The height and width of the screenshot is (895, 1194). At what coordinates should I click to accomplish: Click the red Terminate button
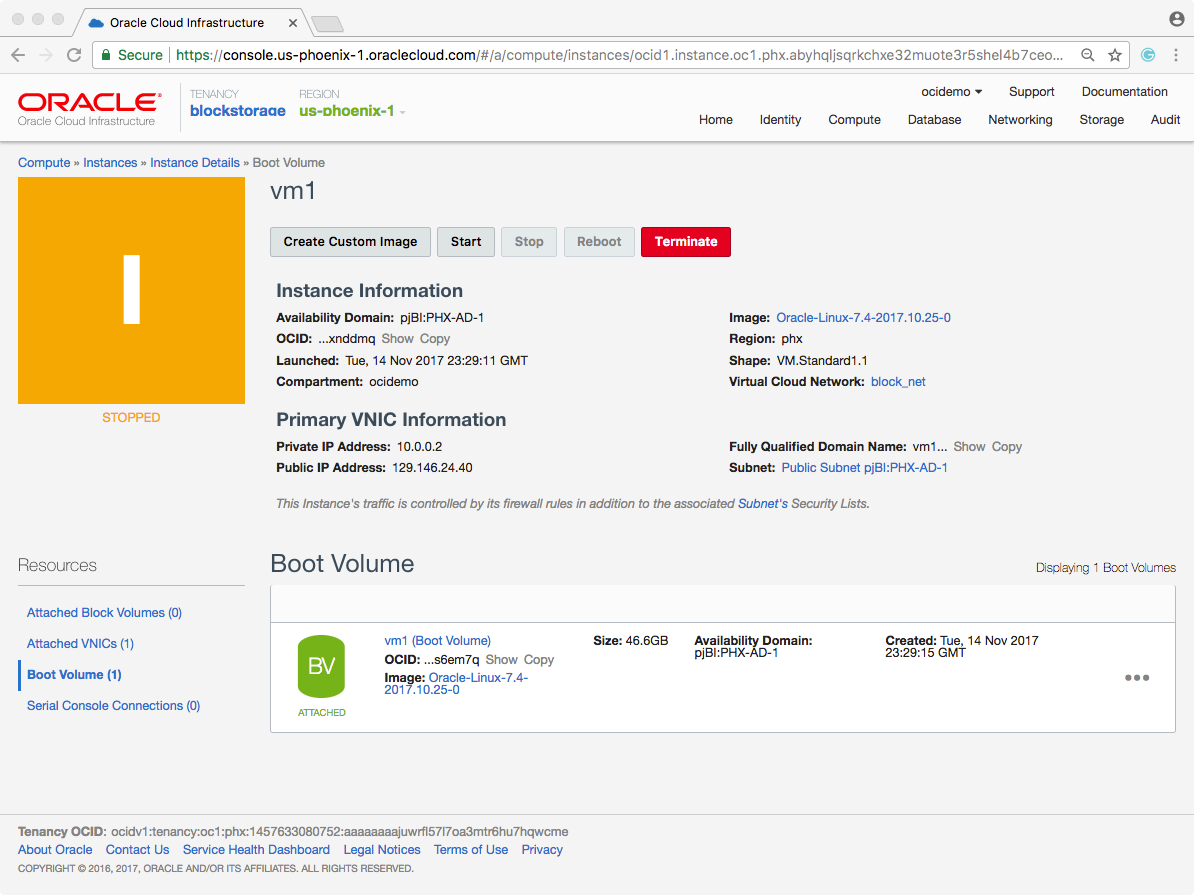coord(685,242)
